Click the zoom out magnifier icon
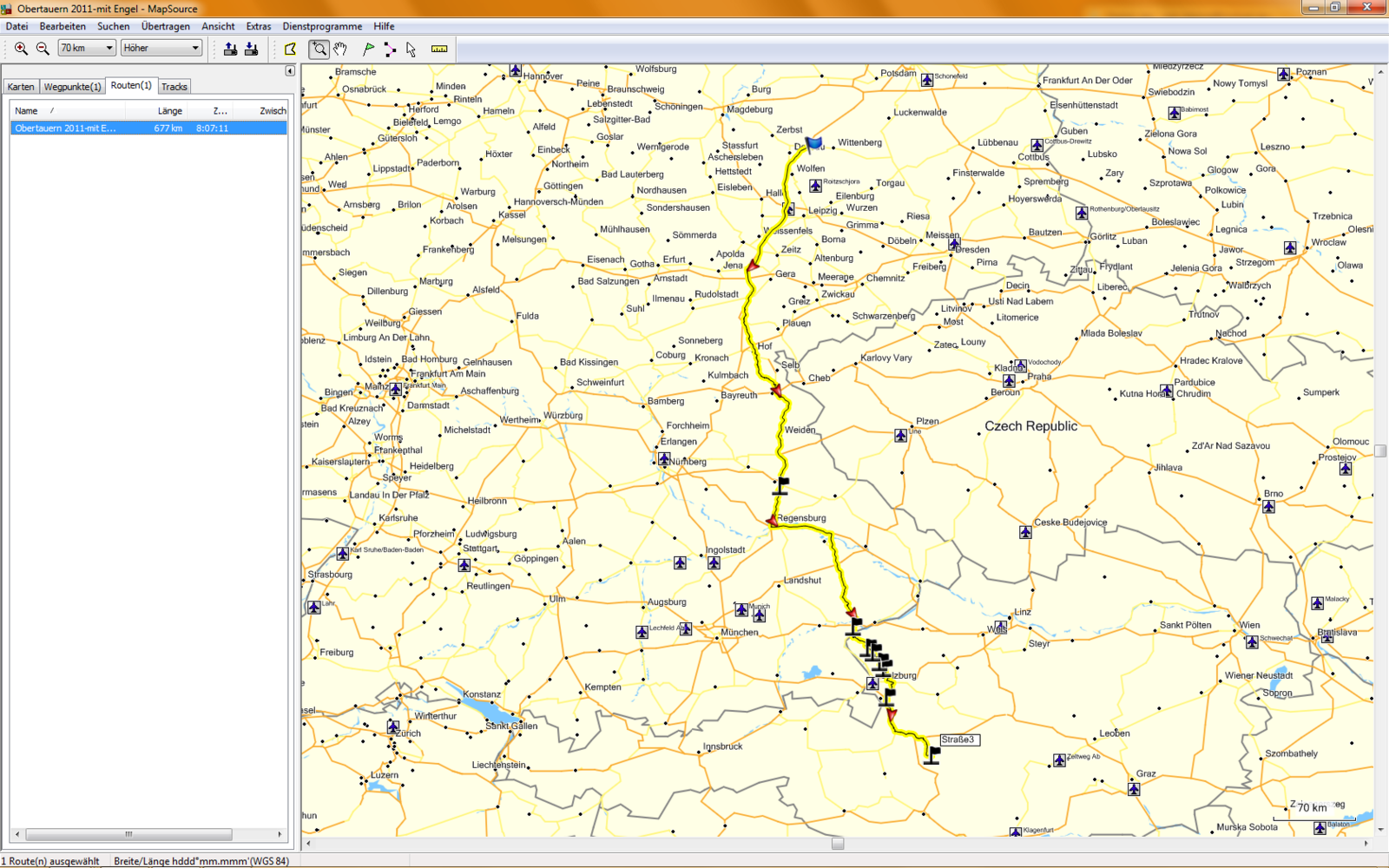Viewport: 1389px width, 868px height. click(43, 49)
